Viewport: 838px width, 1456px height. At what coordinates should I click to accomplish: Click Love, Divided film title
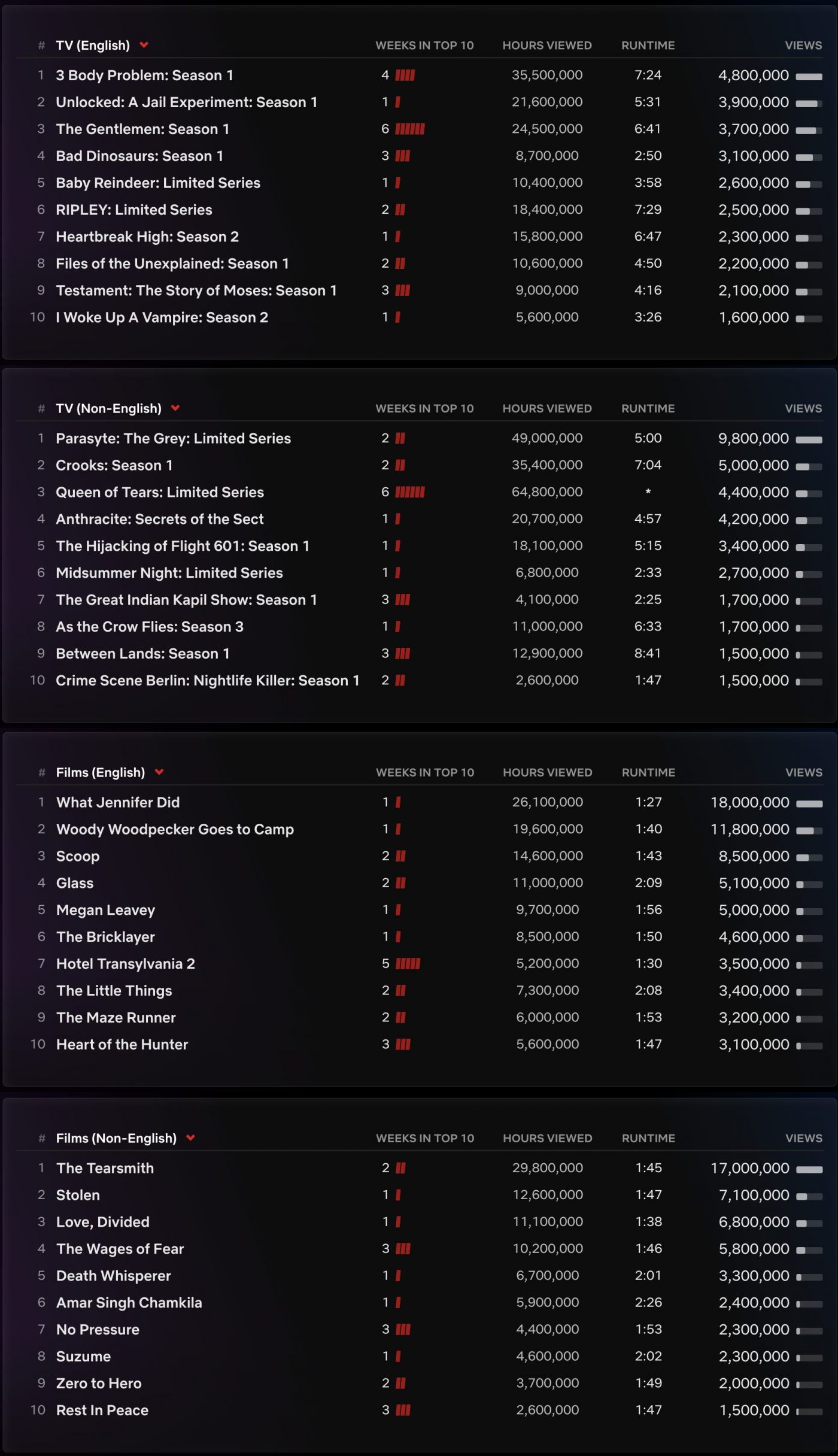click(x=103, y=1223)
